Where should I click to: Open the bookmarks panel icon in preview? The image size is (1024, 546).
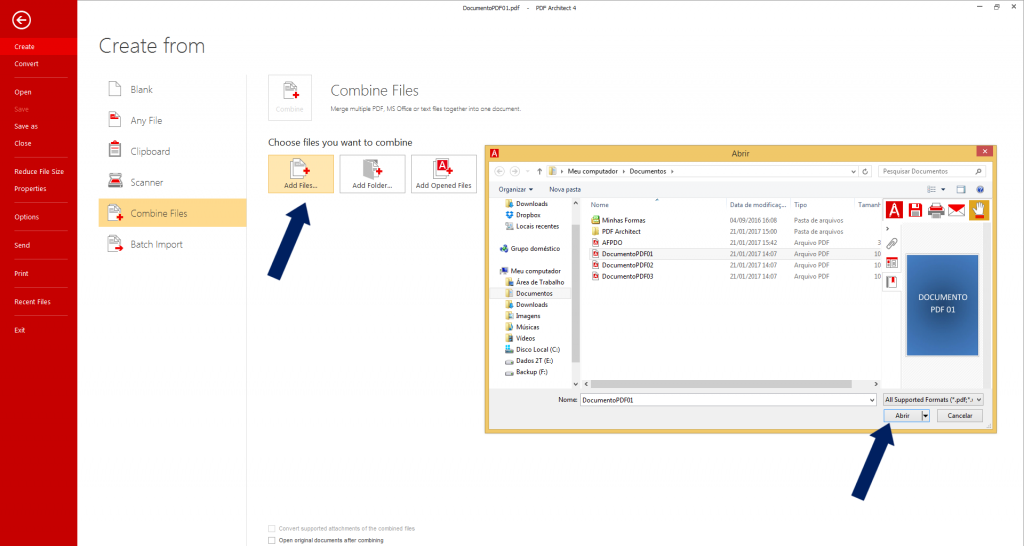892,282
